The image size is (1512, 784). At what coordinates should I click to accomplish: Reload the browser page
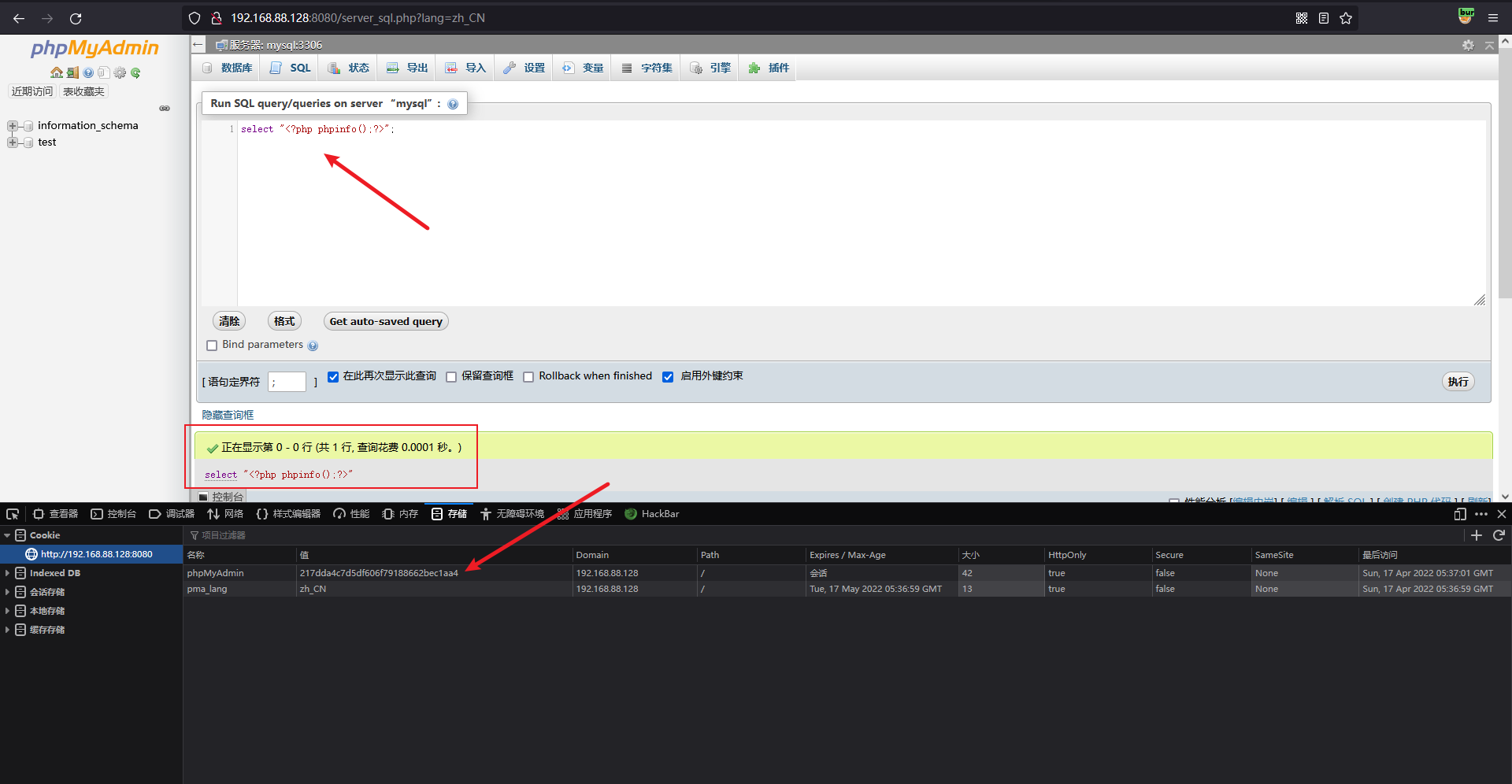76,18
